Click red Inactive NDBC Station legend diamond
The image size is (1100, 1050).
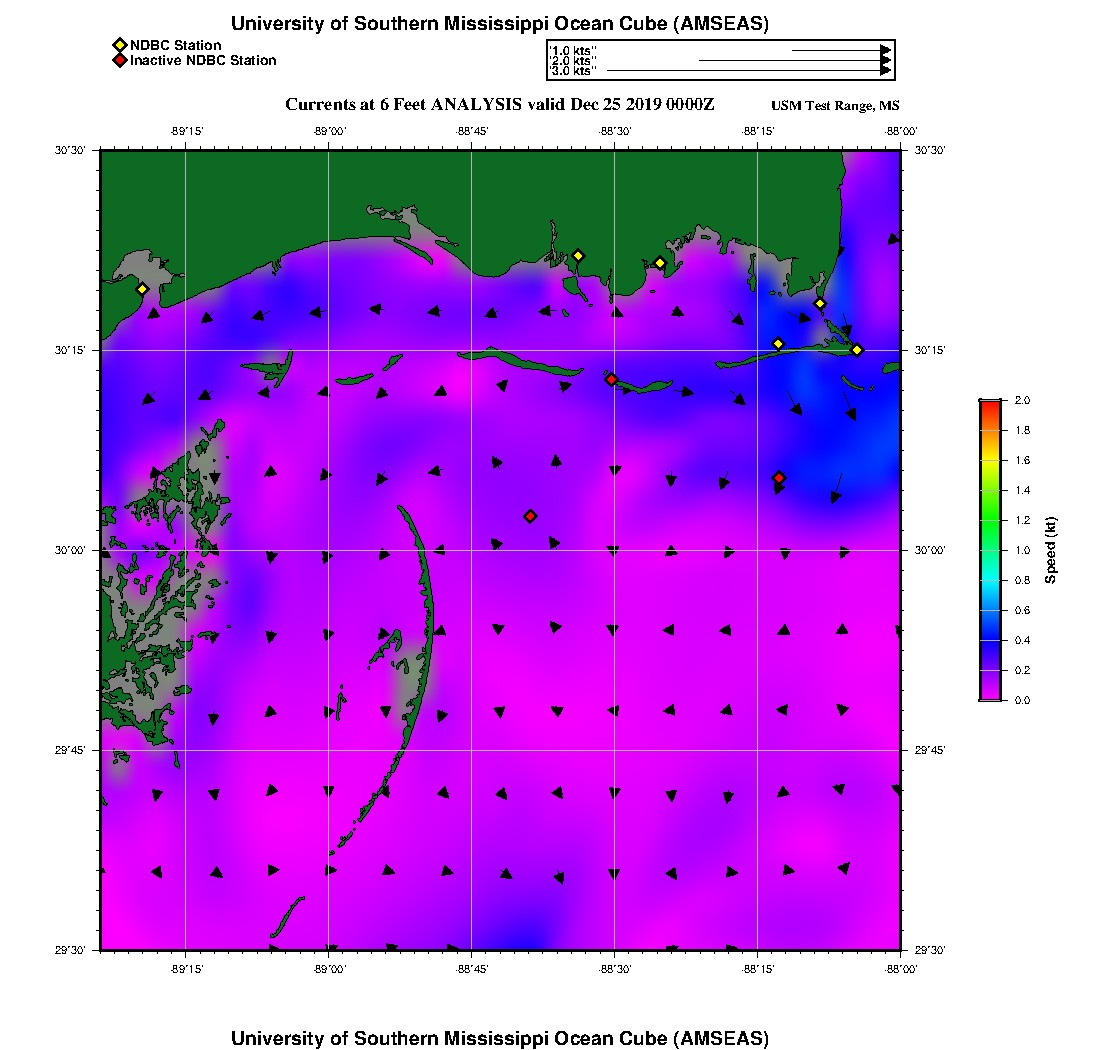click(x=119, y=61)
